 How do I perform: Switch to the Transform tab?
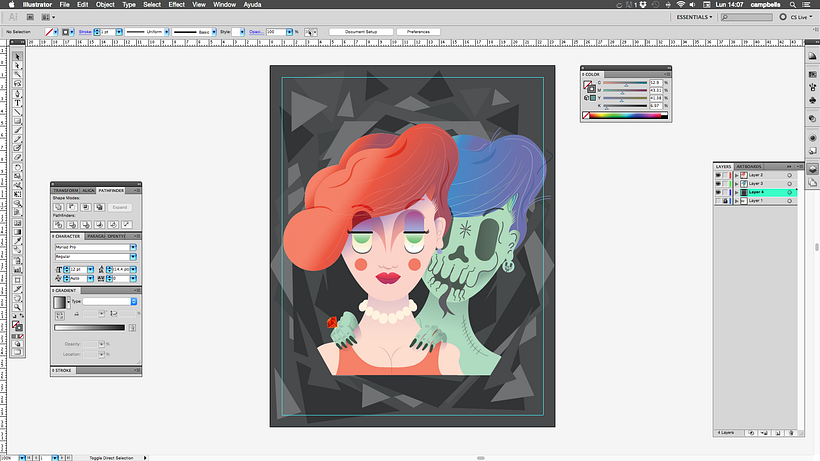click(65, 191)
